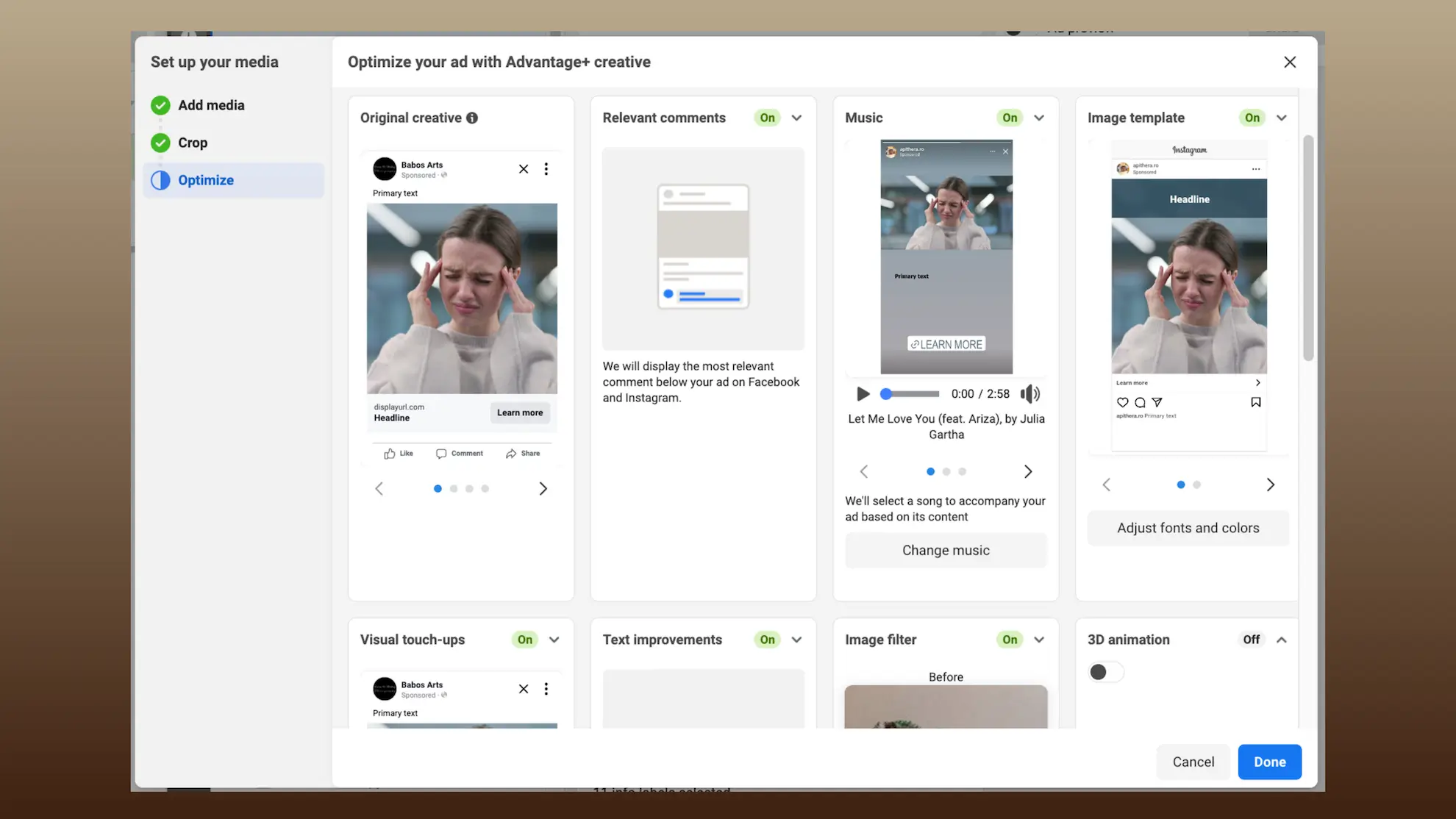The image size is (1456, 819).
Task: Click Change music button
Action: click(946, 551)
